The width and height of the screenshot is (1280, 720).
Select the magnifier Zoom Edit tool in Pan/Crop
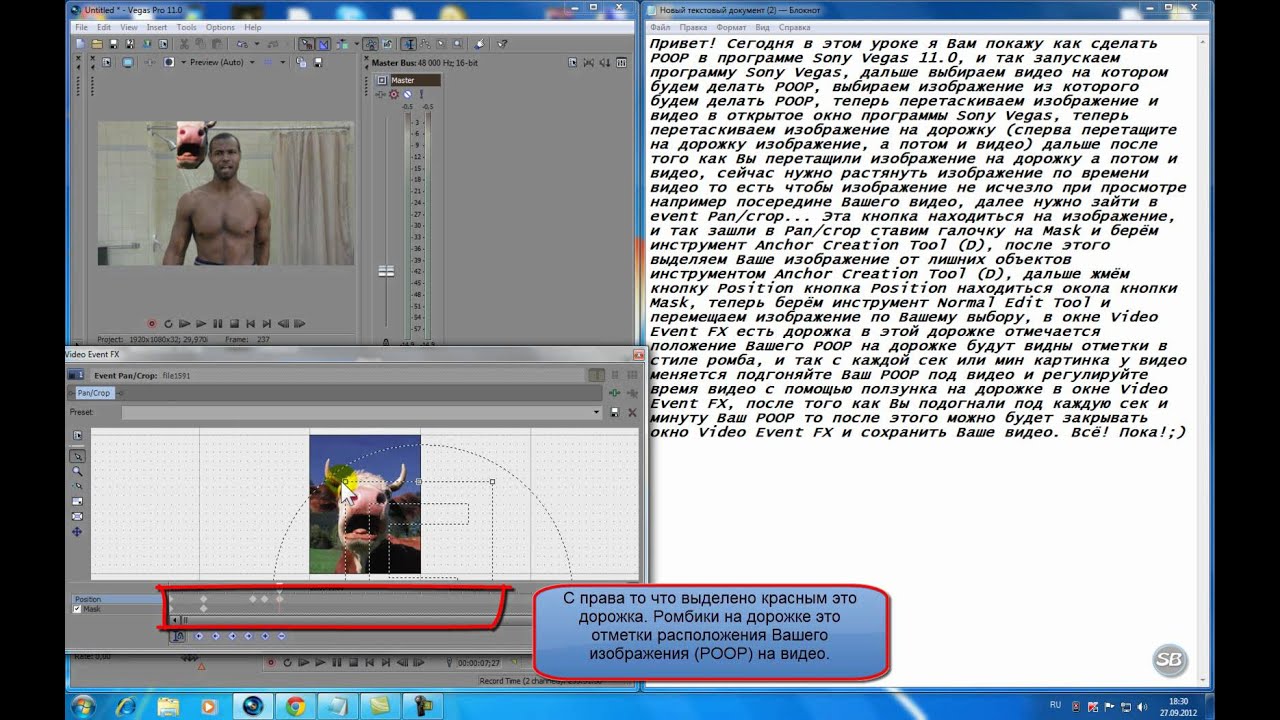(x=77, y=471)
